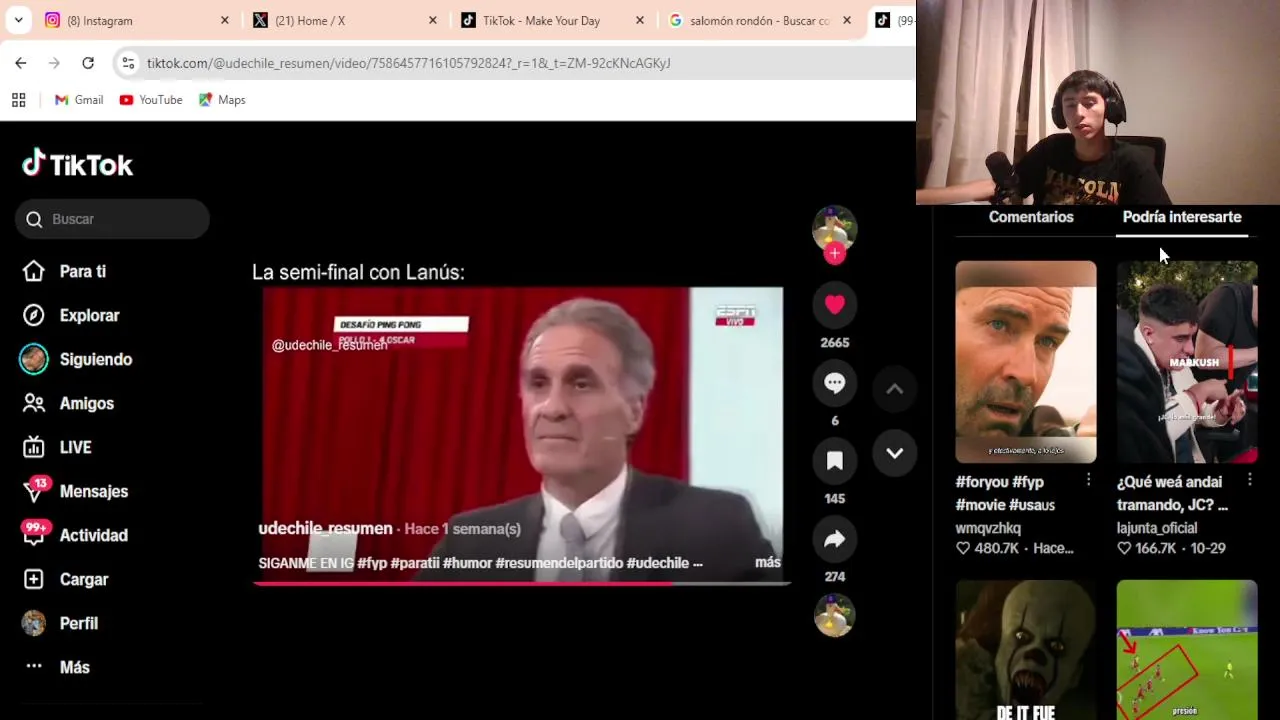Viewport: 1280px width, 720px height.
Task: Click browser forward button
Action: click(x=54, y=63)
